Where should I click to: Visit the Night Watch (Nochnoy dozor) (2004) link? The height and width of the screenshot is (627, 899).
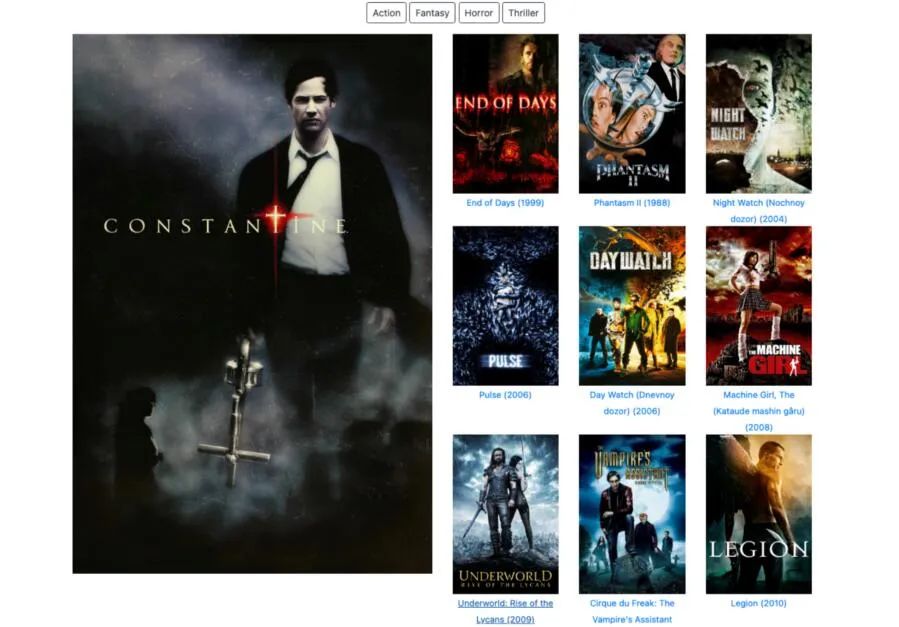(759, 211)
